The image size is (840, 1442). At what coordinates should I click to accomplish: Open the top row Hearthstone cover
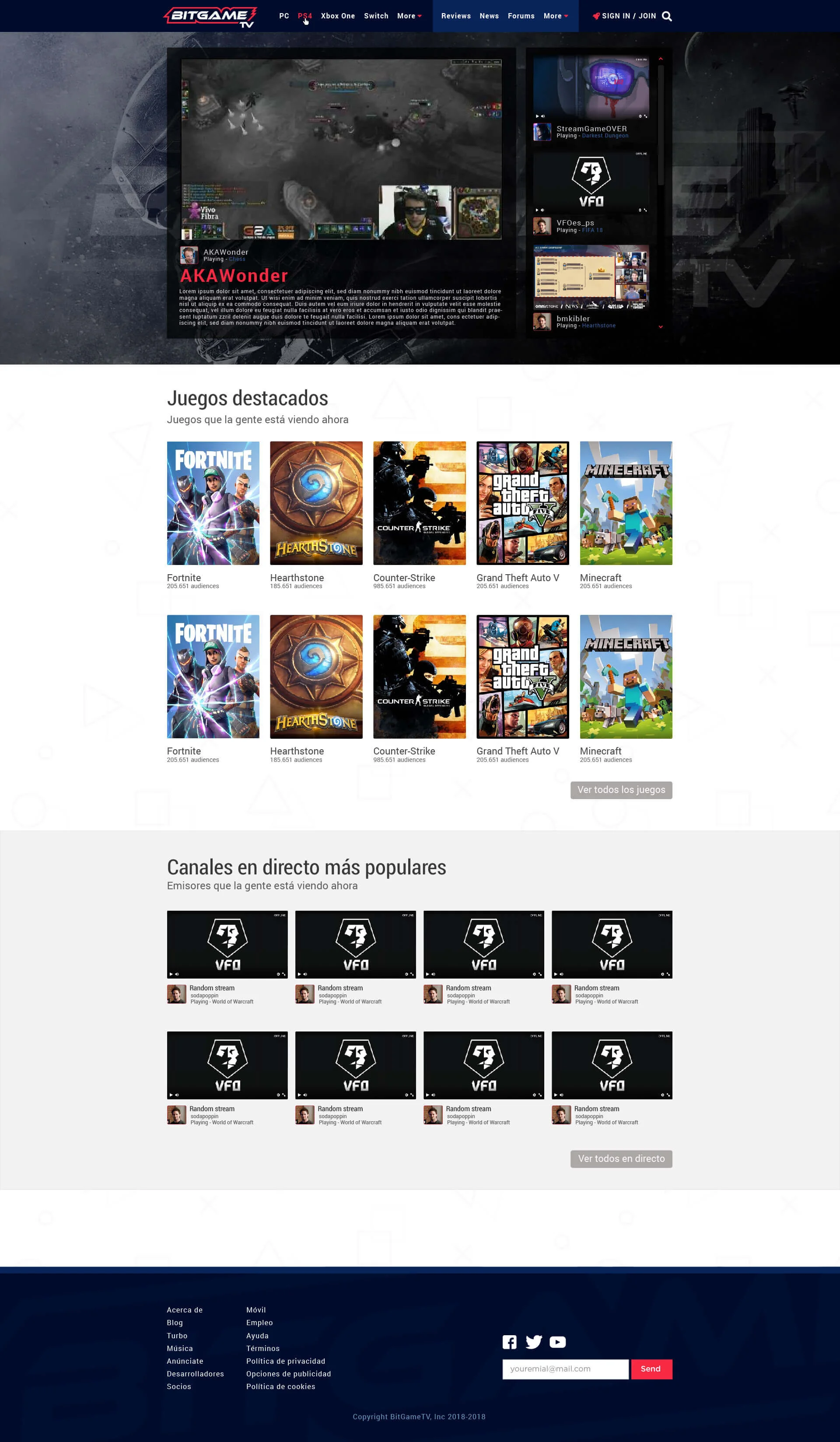pyautogui.click(x=316, y=503)
